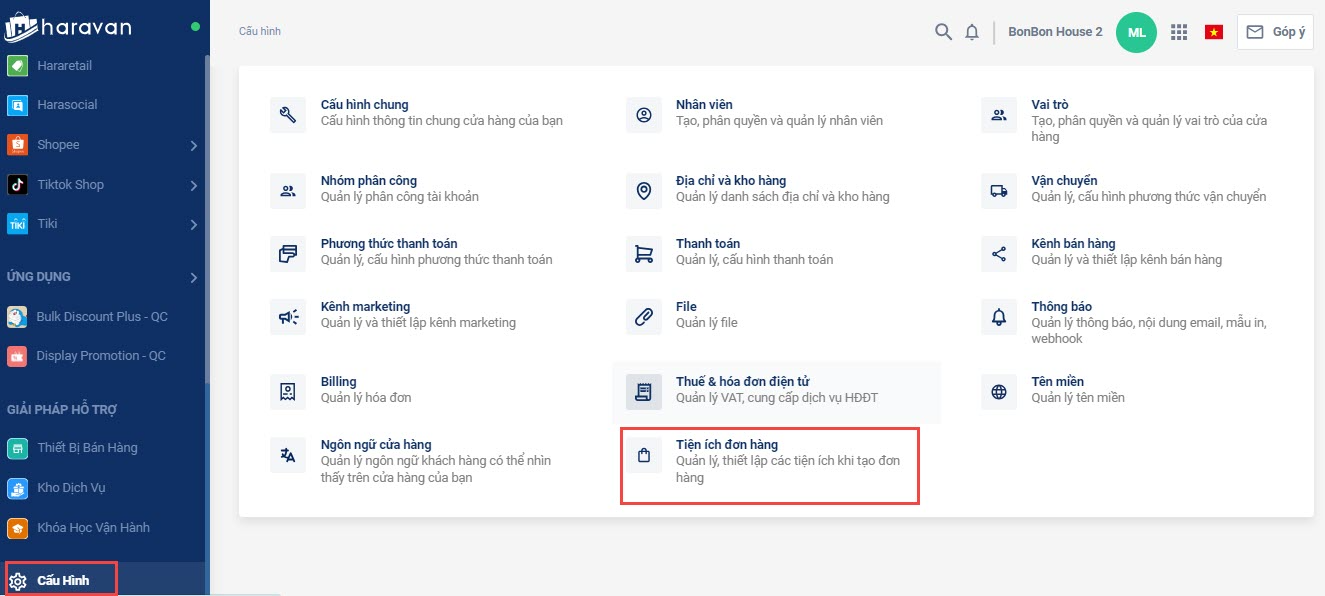Image resolution: width=1325 pixels, height=596 pixels.
Task: Click the wrench icon for Cấu hình chung
Action: pos(288,114)
